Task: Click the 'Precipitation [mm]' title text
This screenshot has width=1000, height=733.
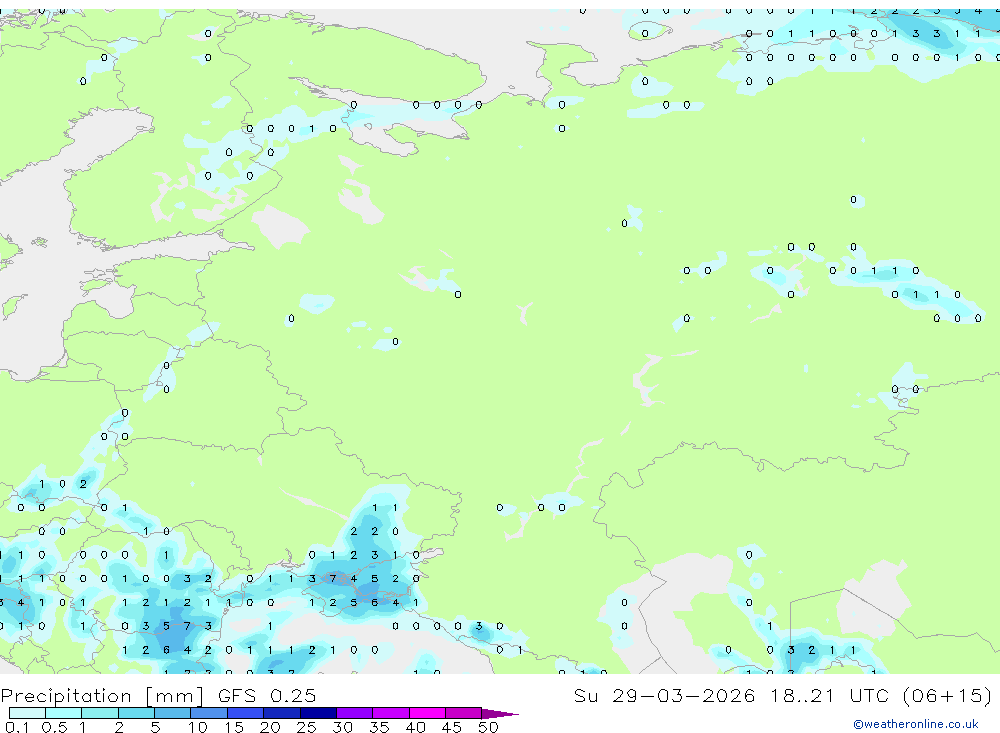Action: click(102, 695)
